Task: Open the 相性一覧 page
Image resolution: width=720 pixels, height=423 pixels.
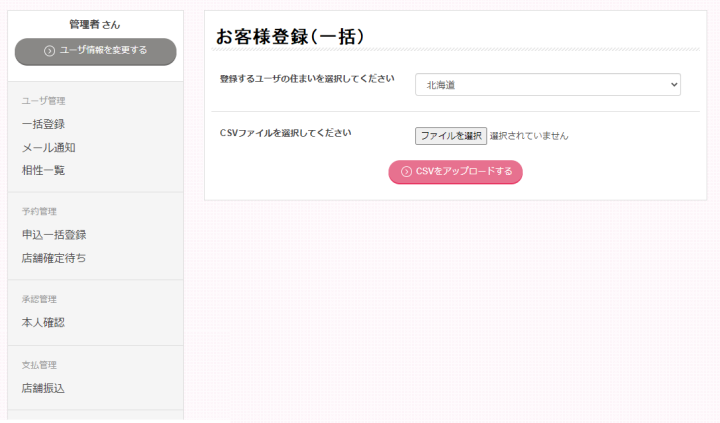Action: [43, 170]
